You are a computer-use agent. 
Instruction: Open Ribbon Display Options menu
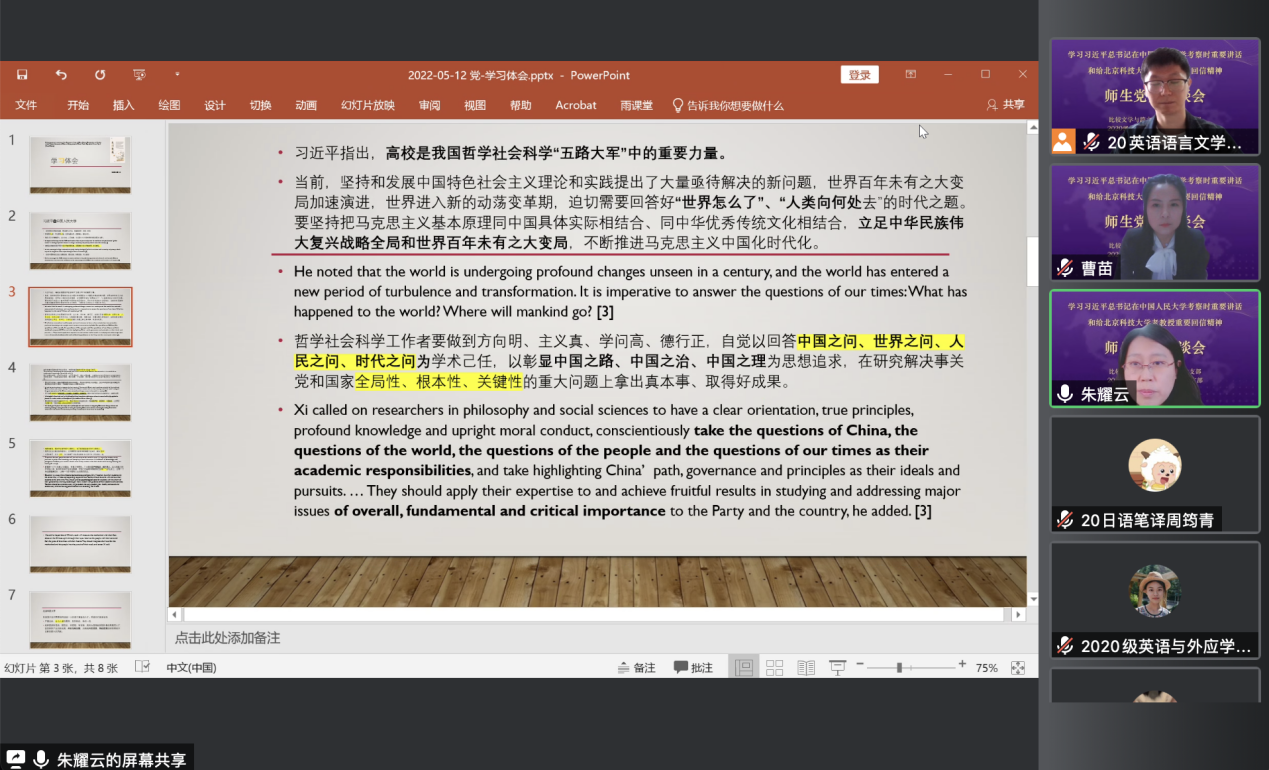pos(910,75)
